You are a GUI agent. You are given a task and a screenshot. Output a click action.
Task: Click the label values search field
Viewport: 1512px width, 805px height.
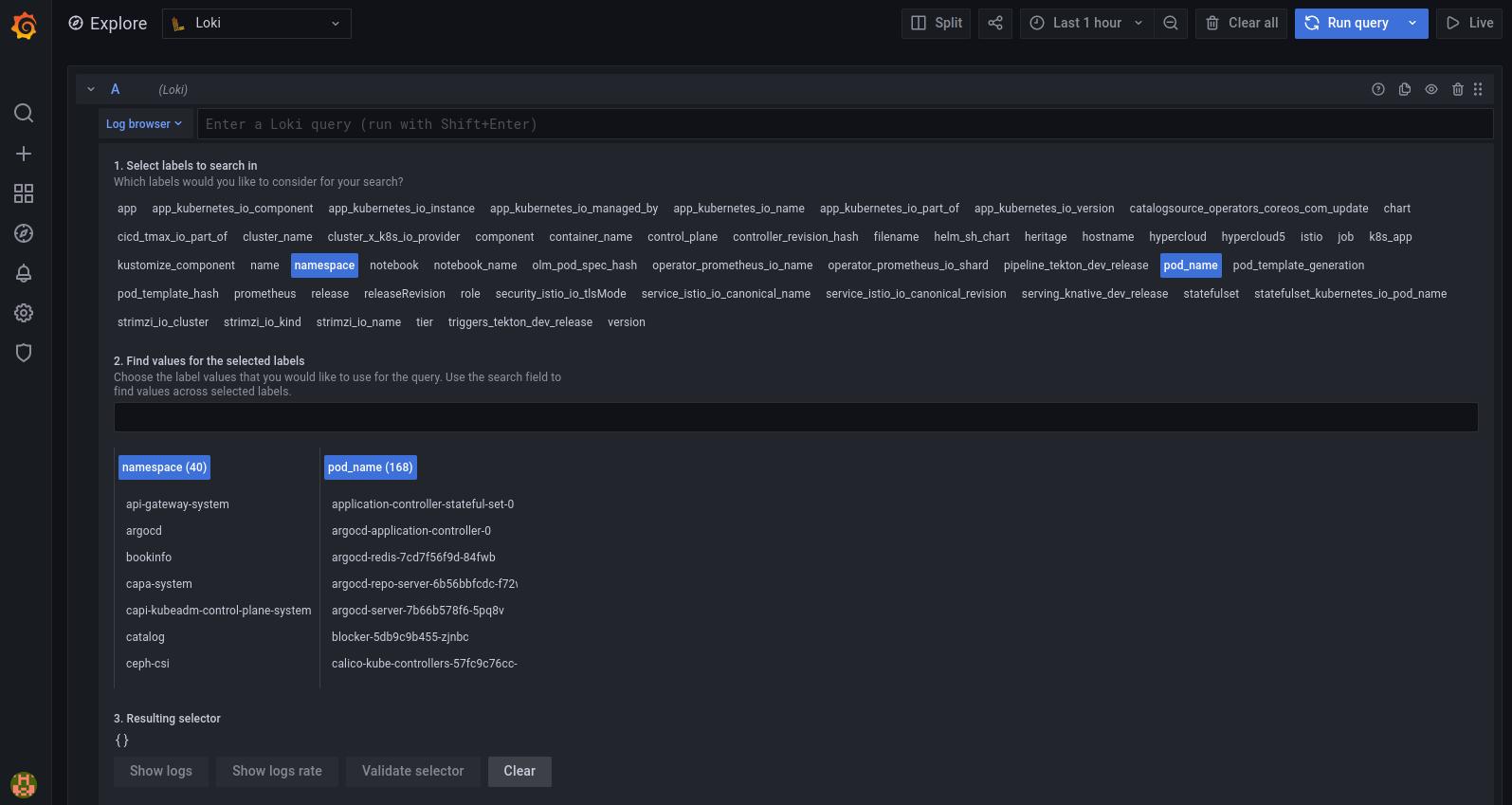[x=795, y=417]
